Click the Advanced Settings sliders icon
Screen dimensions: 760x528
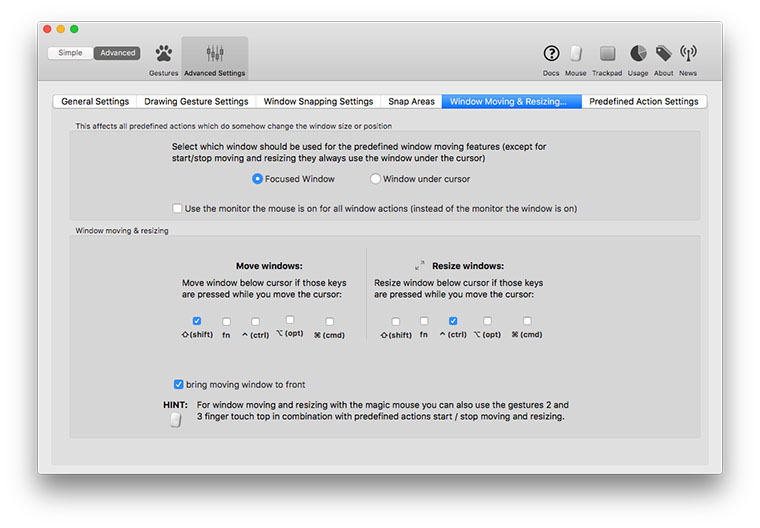[x=215, y=54]
